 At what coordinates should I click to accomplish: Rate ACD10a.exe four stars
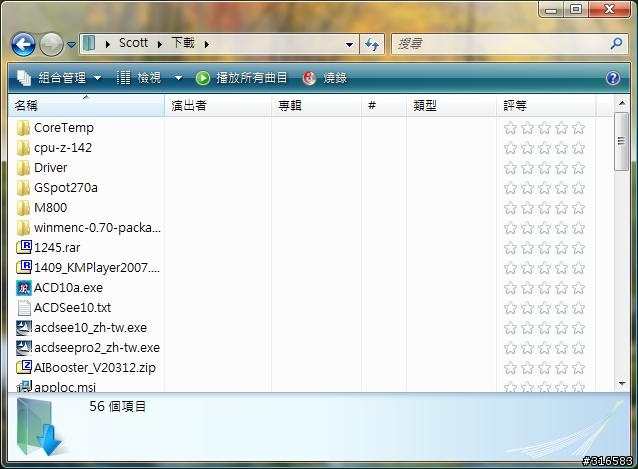pos(562,288)
